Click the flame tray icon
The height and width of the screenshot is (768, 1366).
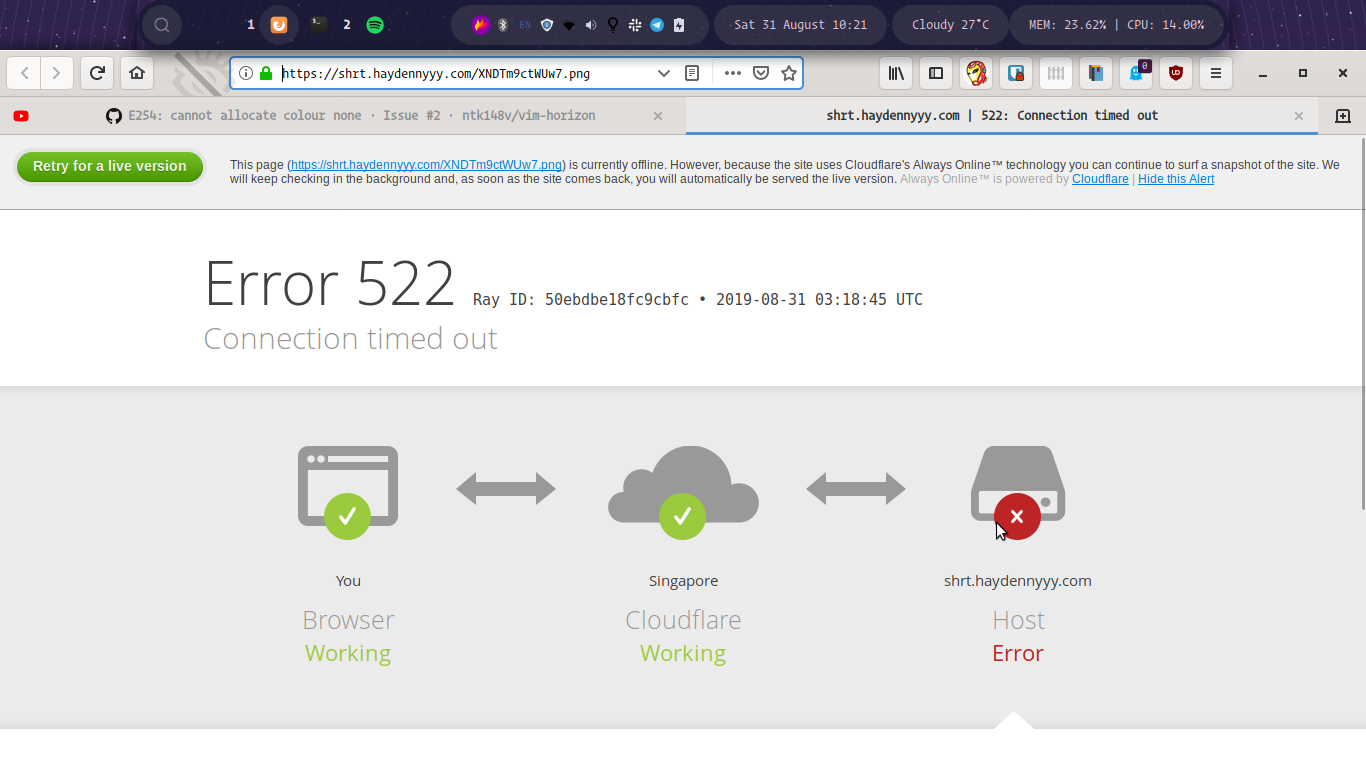[x=481, y=25]
